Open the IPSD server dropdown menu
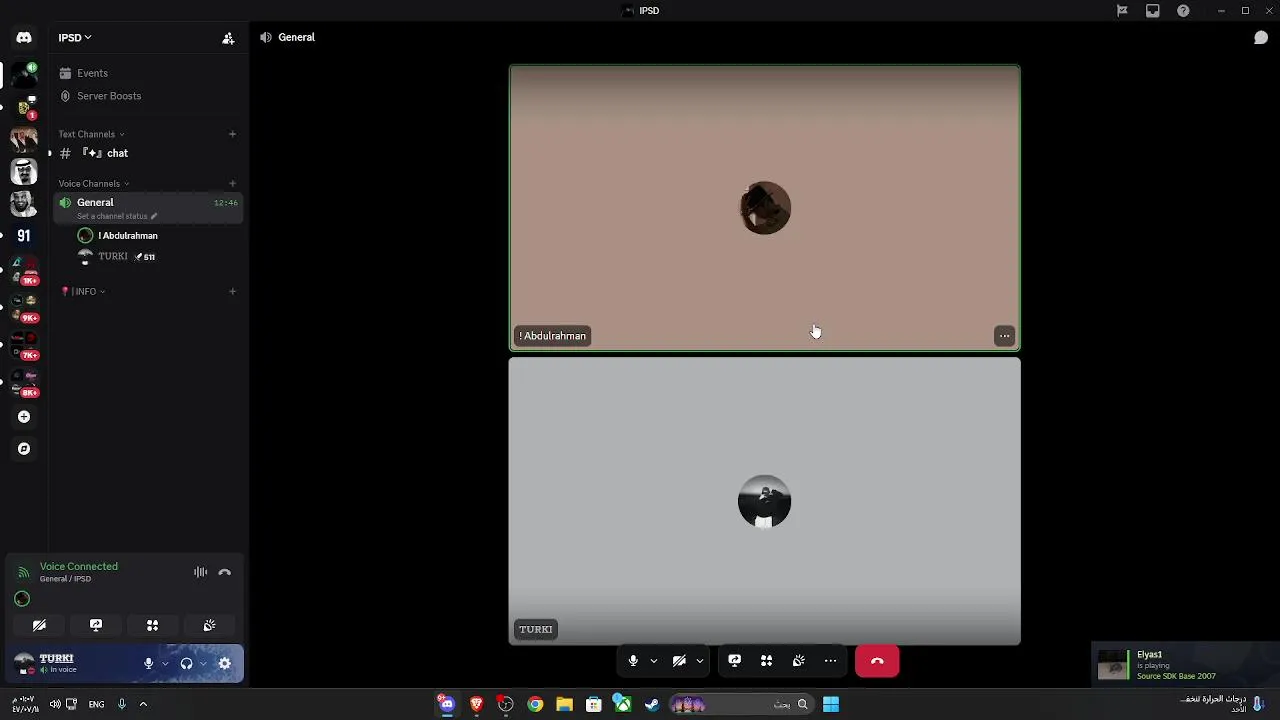This screenshot has height=720, width=1280. [x=75, y=38]
